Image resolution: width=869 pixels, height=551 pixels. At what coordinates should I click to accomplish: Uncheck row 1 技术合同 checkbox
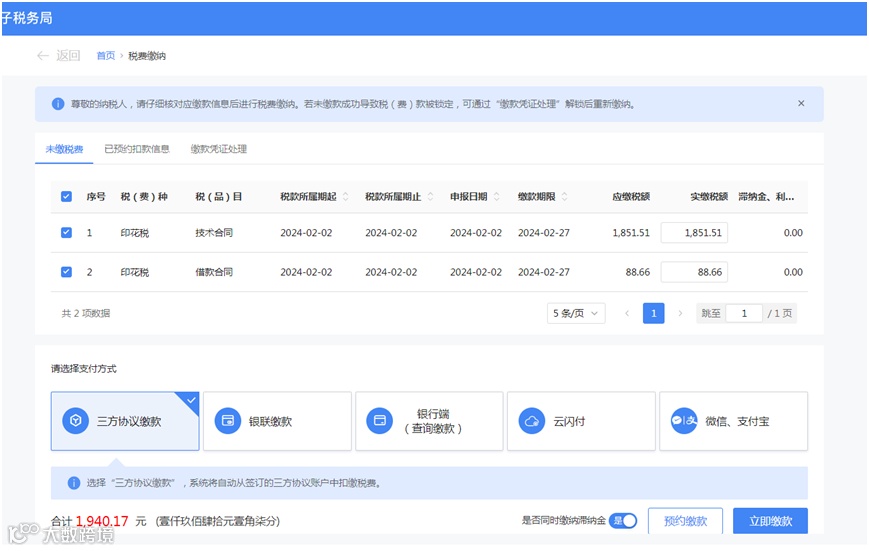[x=66, y=232]
